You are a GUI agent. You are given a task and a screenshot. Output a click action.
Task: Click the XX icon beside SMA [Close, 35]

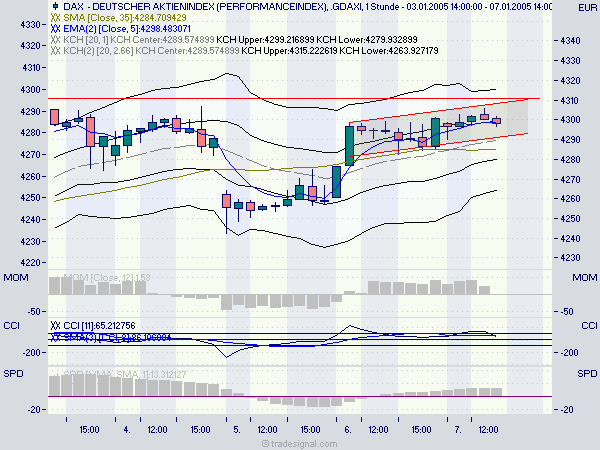click(55, 18)
